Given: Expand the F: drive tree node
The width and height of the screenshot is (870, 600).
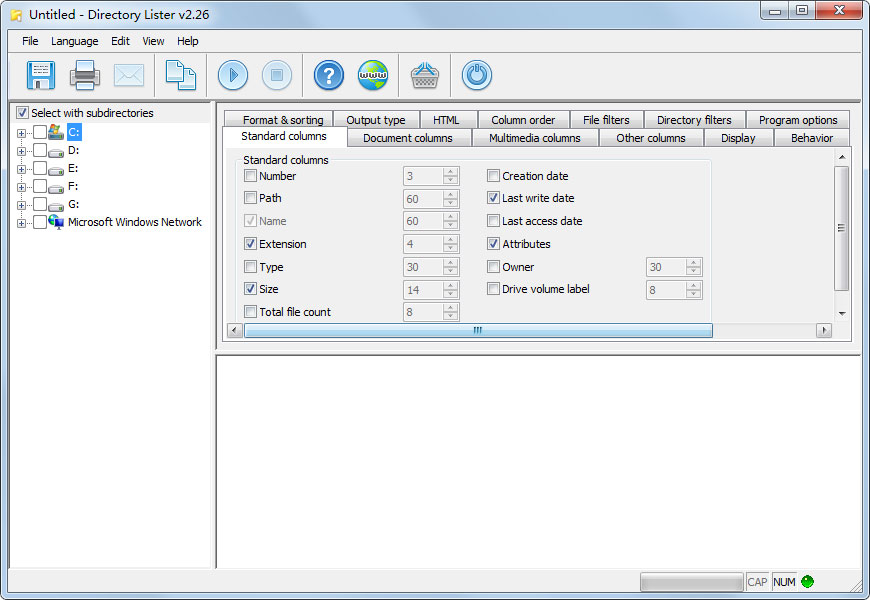Looking at the screenshot, I should pos(21,187).
